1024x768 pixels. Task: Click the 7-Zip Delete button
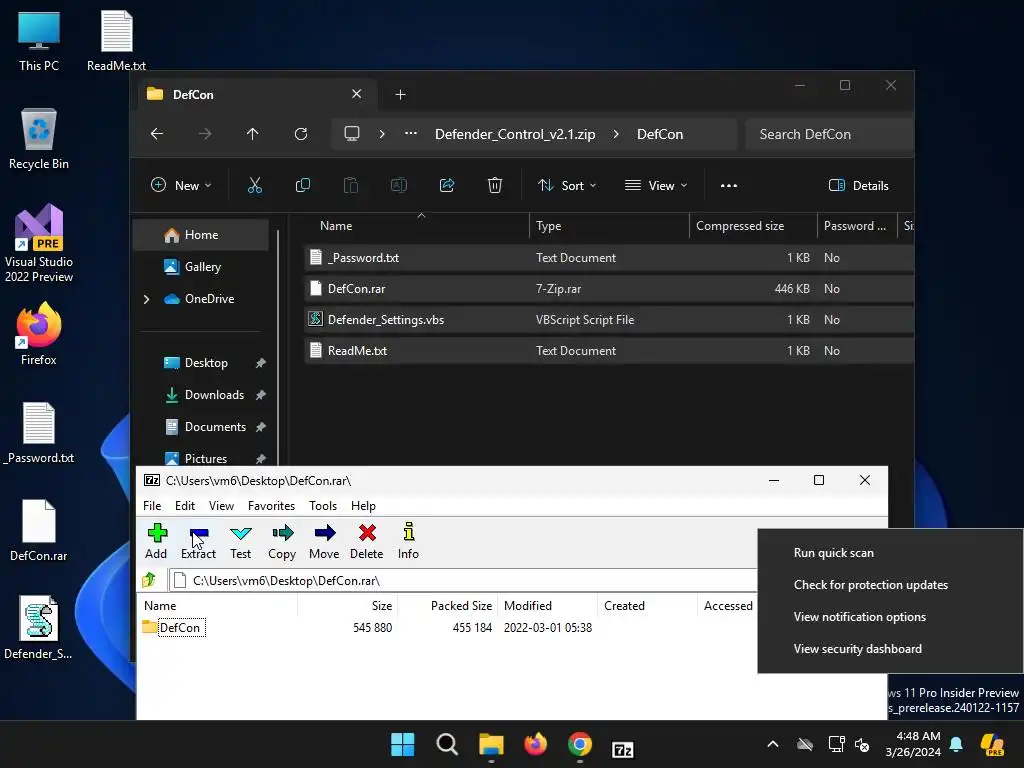[x=366, y=541]
